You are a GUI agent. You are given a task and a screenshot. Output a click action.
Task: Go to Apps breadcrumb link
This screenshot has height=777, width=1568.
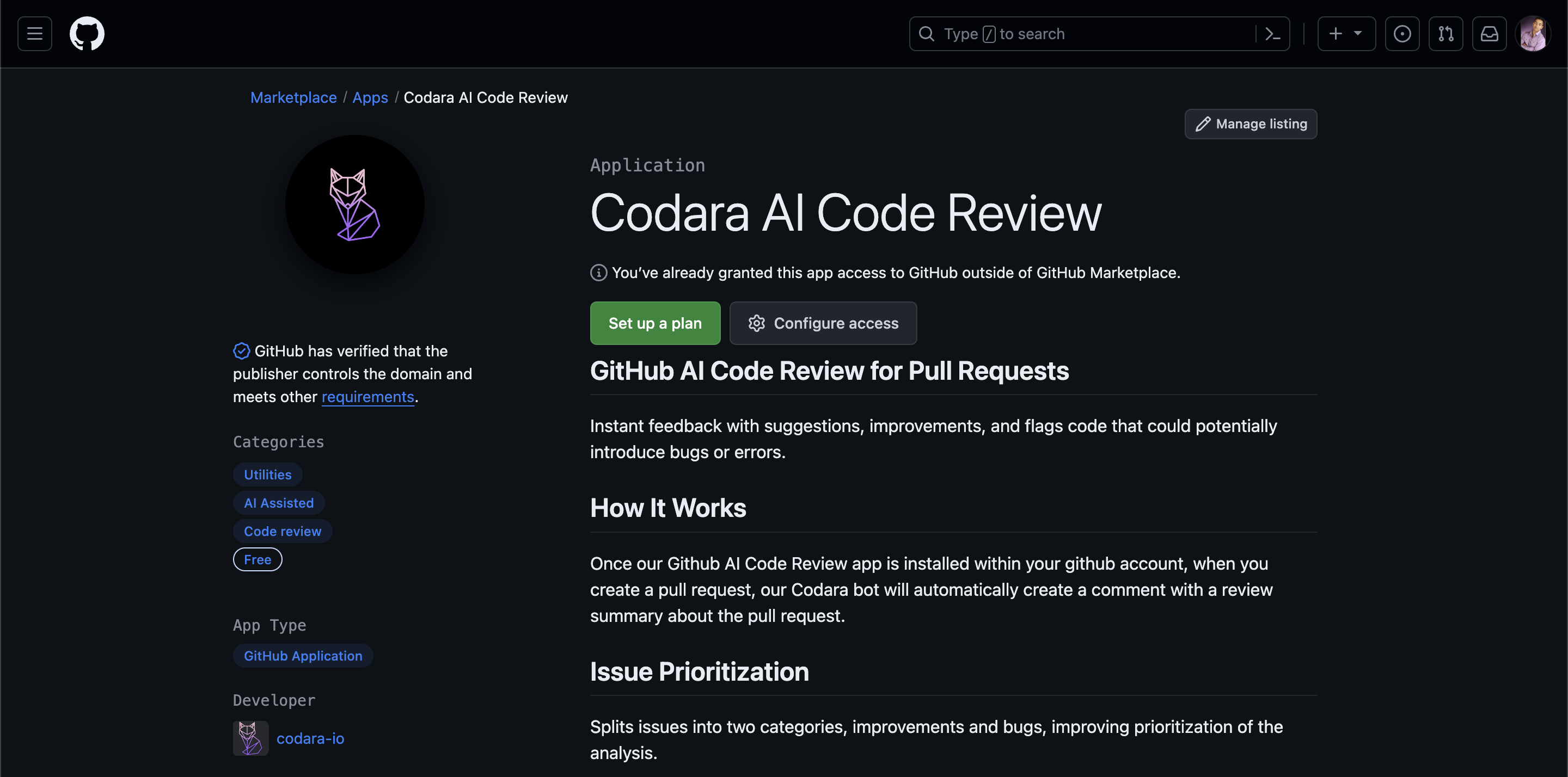tap(370, 97)
